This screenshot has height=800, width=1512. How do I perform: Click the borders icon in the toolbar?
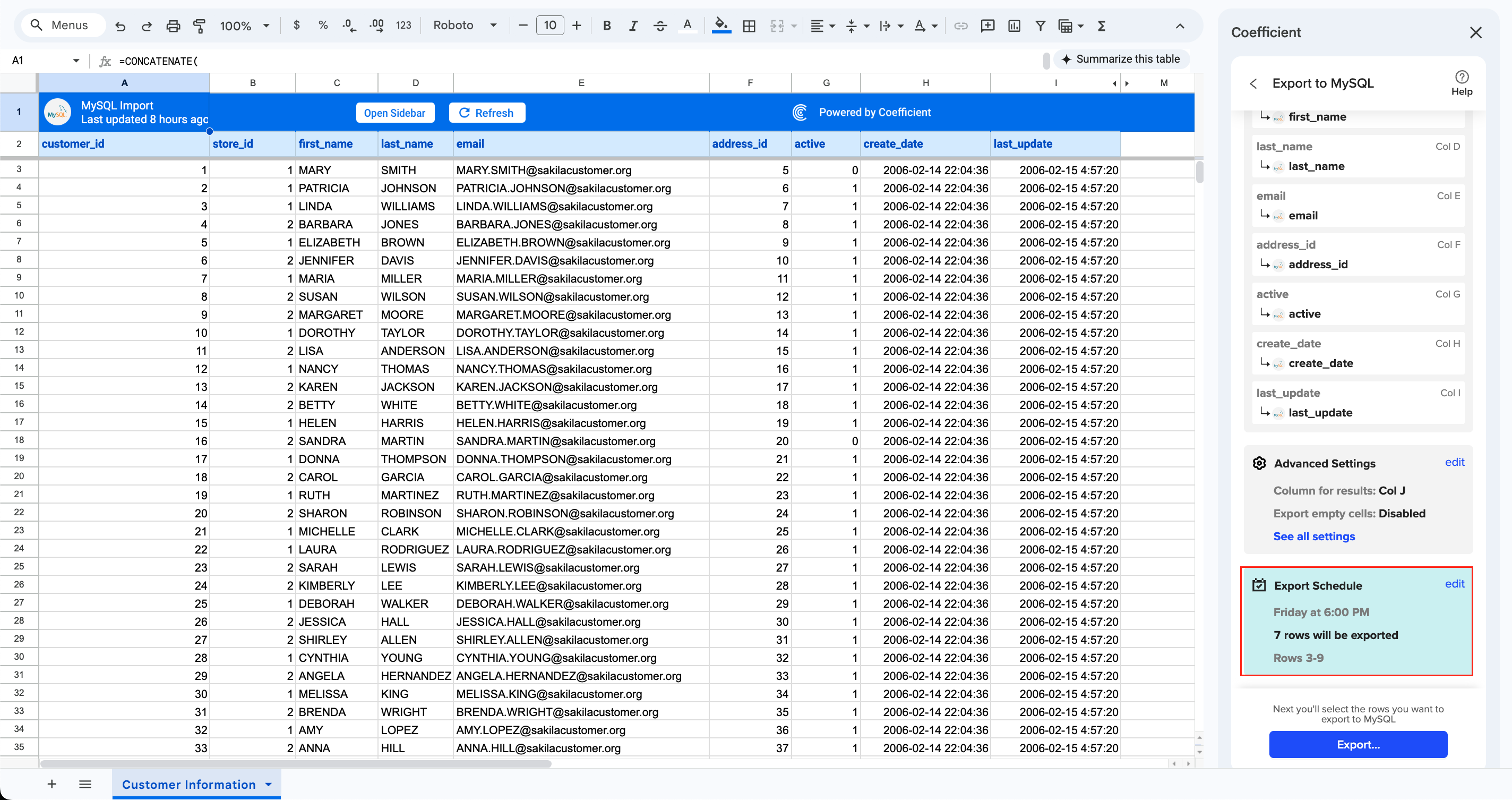tap(749, 25)
